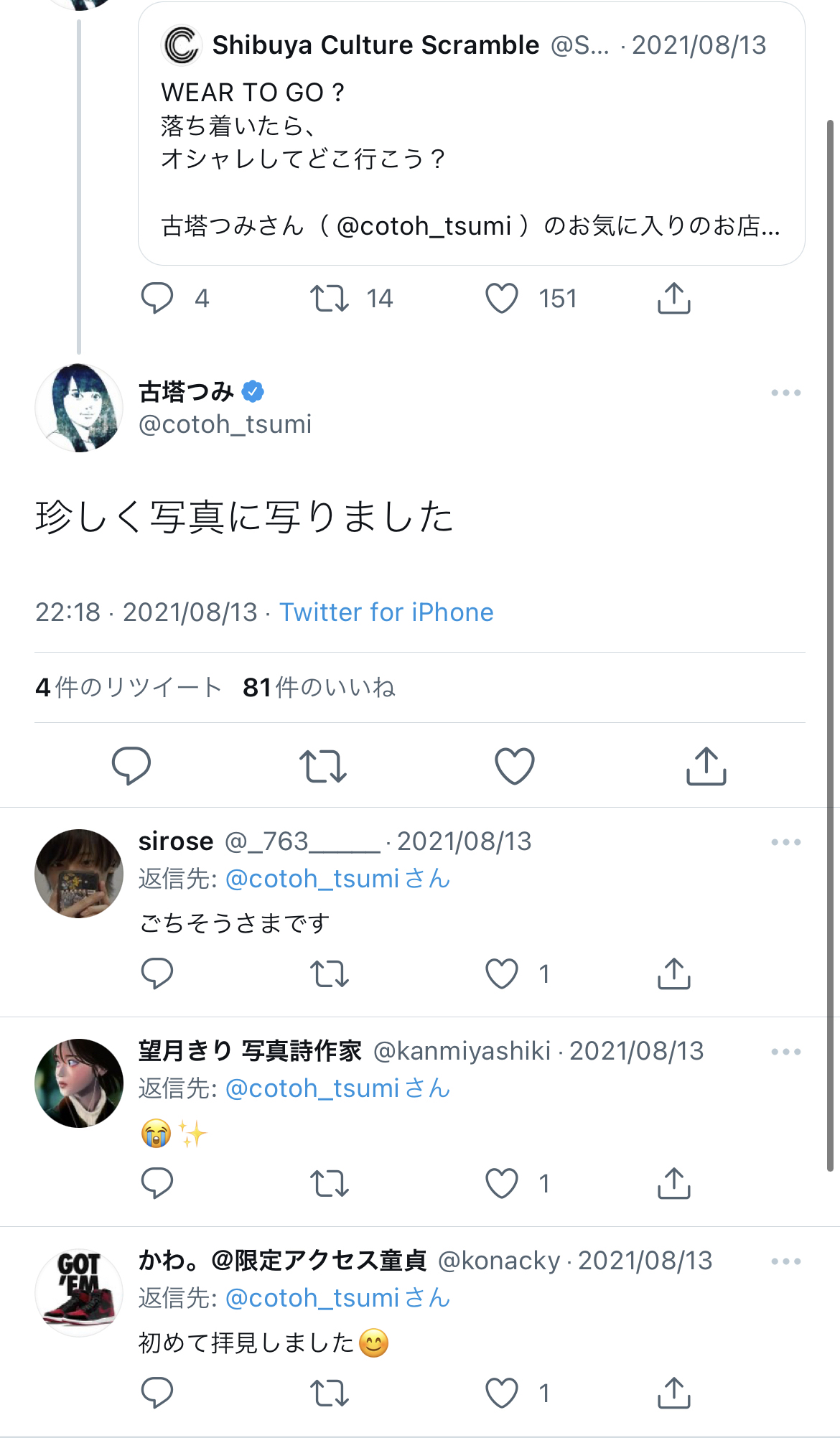Open the Twitter for iPhone link
Viewport: 840px width, 1438px height.
coord(386,612)
